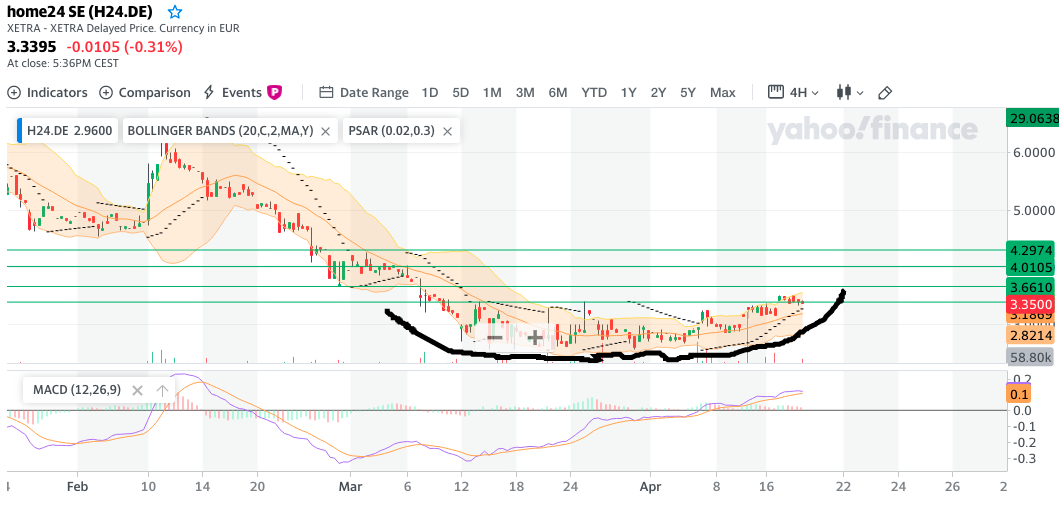Select the Max time range
The width and height of the screenshot is (1059, 517).
(x=723, y=93)
